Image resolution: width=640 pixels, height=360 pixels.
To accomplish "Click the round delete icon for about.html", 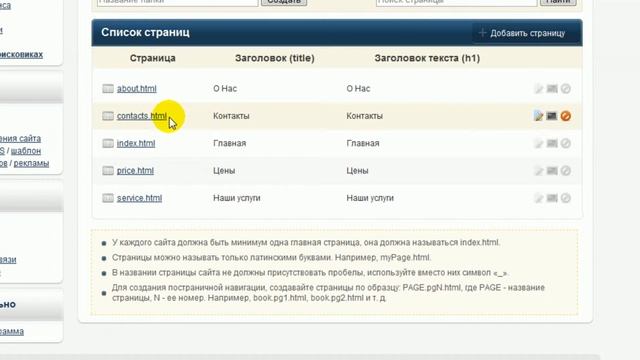I will [565, 89].
